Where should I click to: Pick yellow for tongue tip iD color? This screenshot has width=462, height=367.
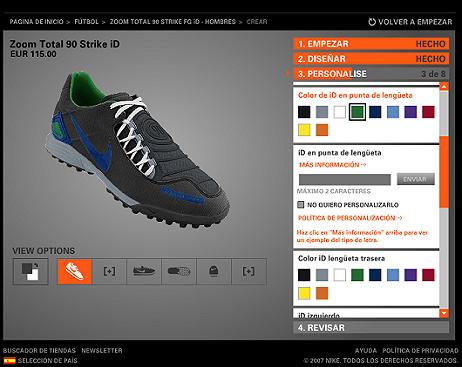click(304, 130)
